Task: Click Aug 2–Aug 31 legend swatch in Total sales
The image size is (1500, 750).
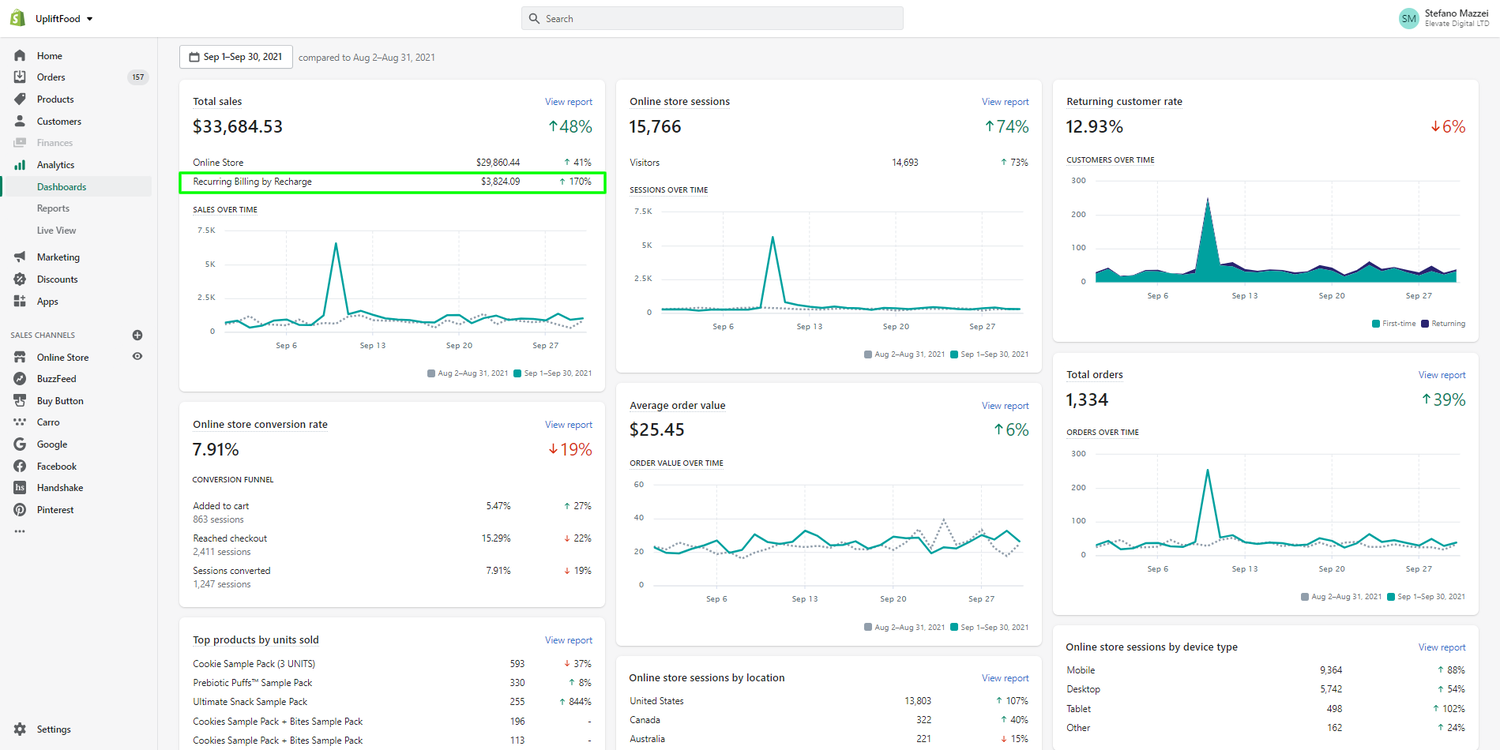Action: tap(431, 373)
